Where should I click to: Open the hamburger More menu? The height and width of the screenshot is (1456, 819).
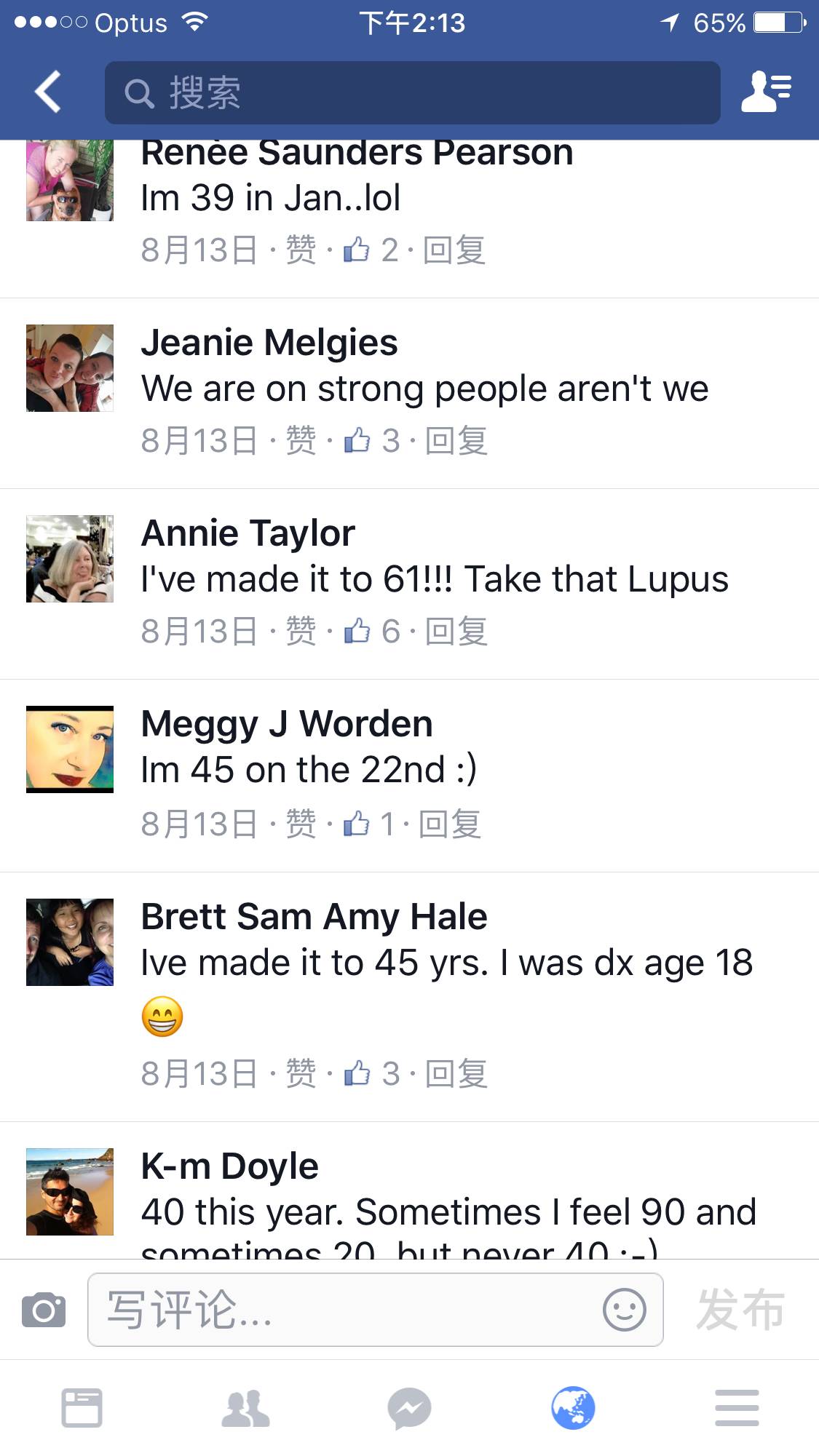(x=737, y=1408)
